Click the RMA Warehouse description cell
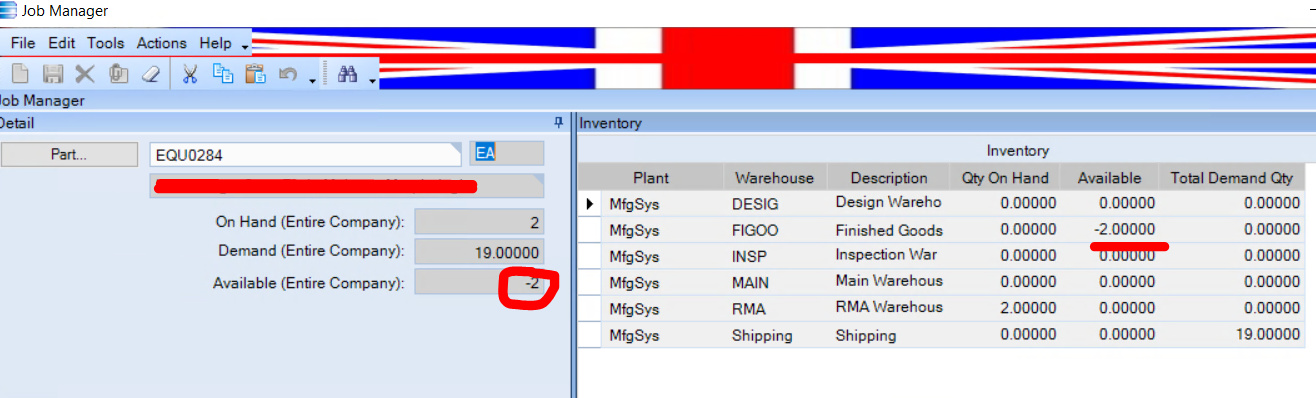The image size is (1316, 398). [x=888, y=308]
